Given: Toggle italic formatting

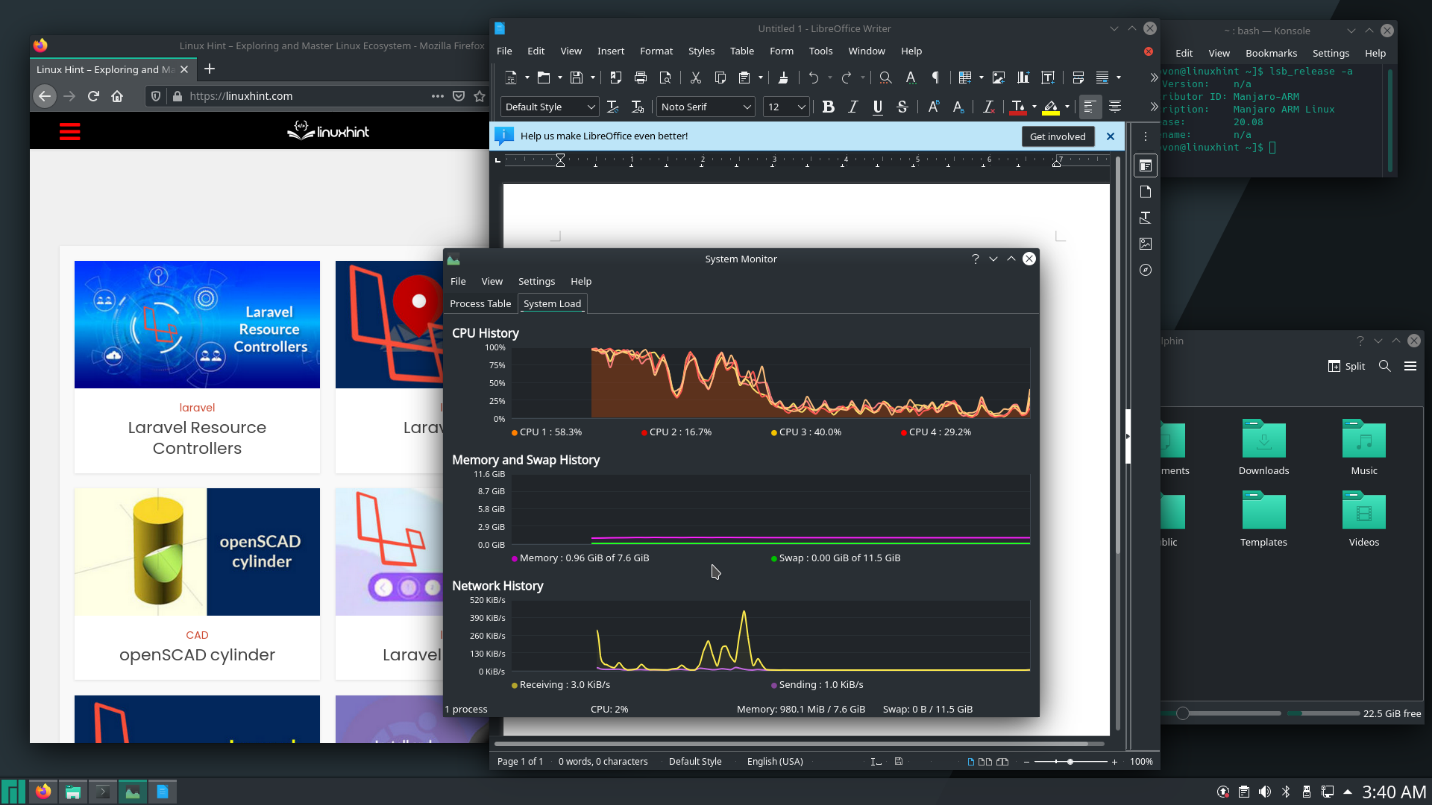Looking at the screenshot, I should click(x=853, y=107).
